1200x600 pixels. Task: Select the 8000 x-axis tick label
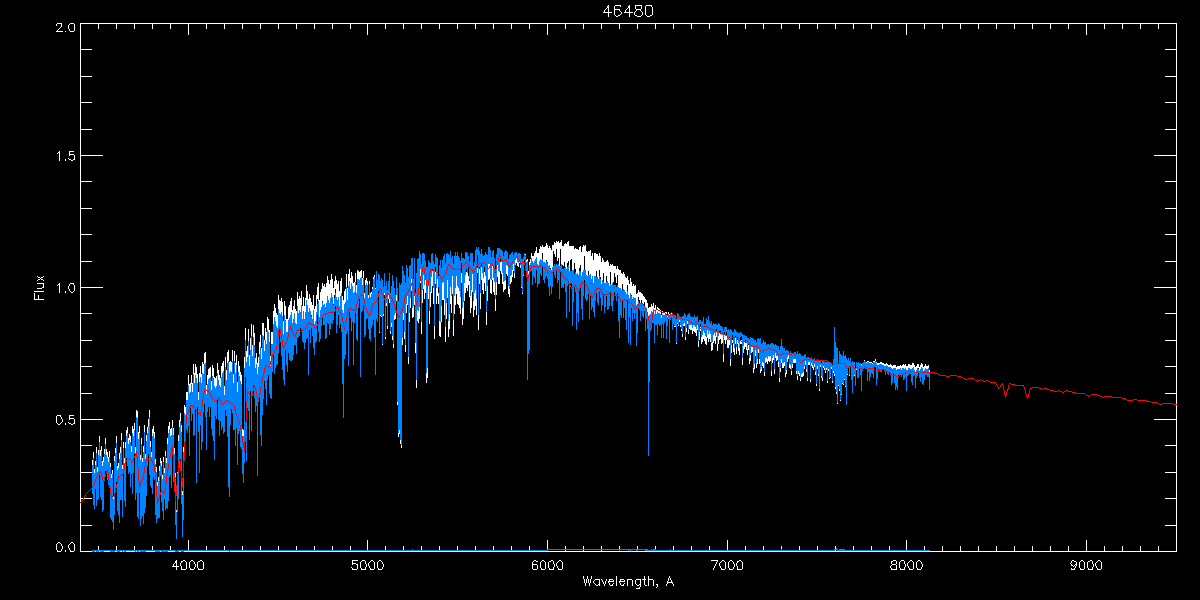(x=906, y=565)
